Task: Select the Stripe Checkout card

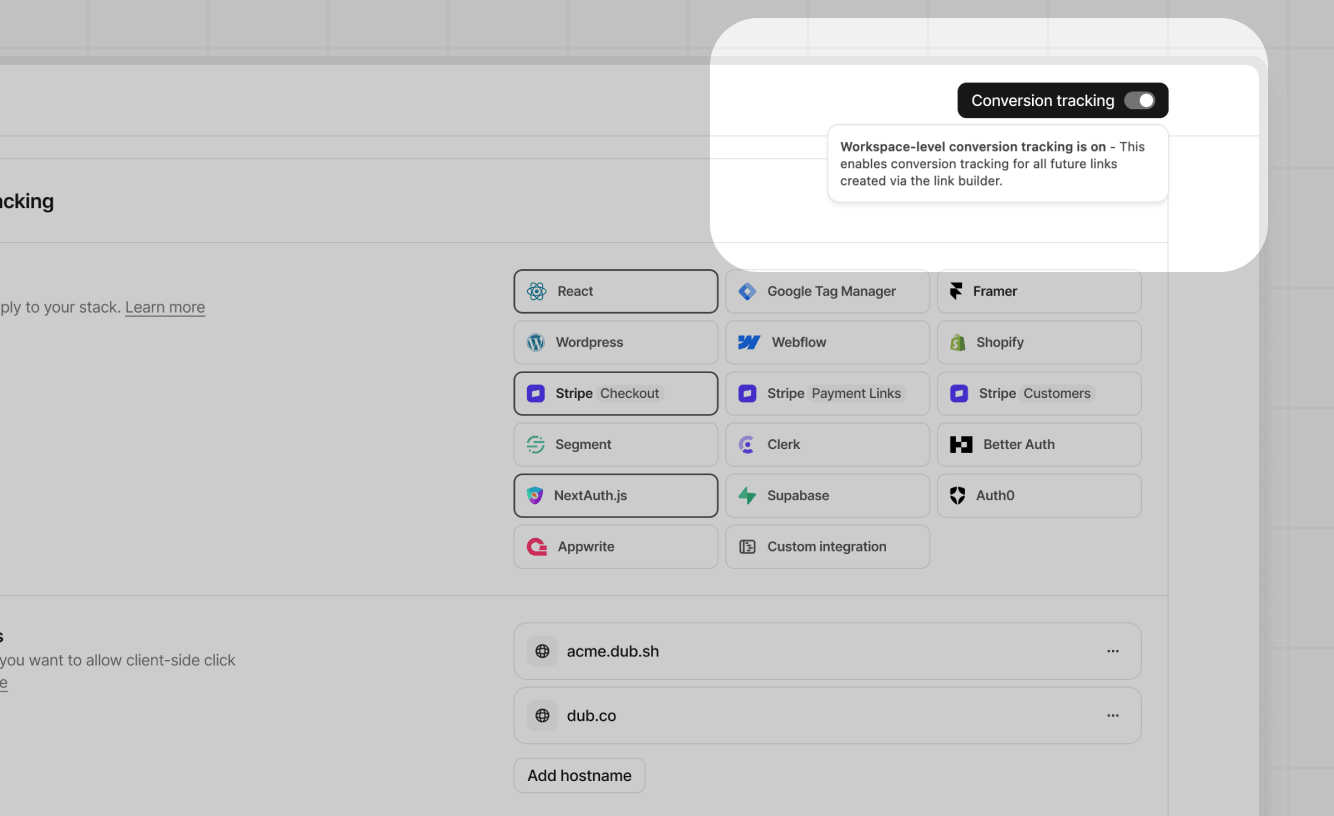Action: pyautogui.click(x=616, y=393)
